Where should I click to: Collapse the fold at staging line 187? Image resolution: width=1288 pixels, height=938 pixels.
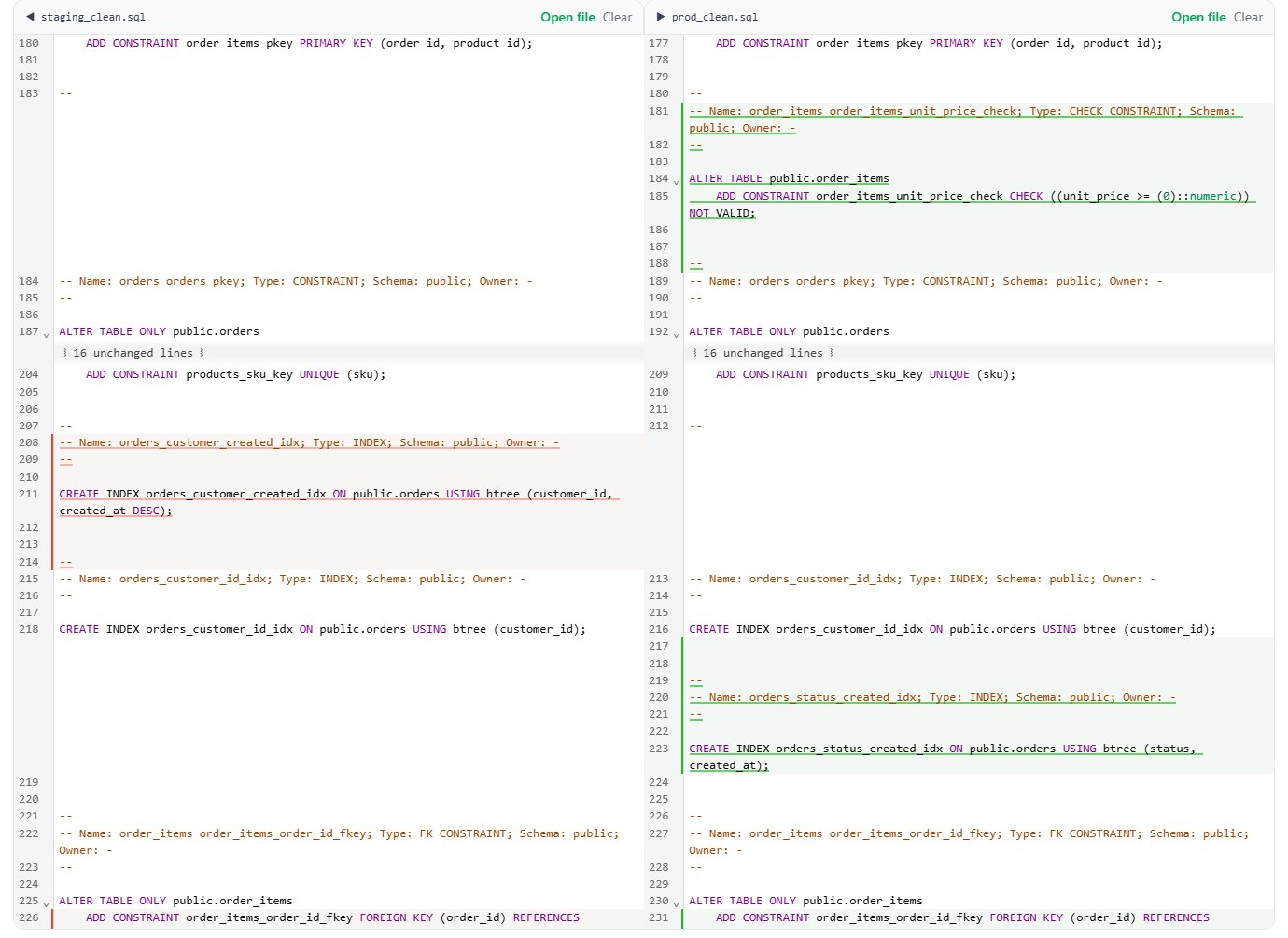[47, 334]
